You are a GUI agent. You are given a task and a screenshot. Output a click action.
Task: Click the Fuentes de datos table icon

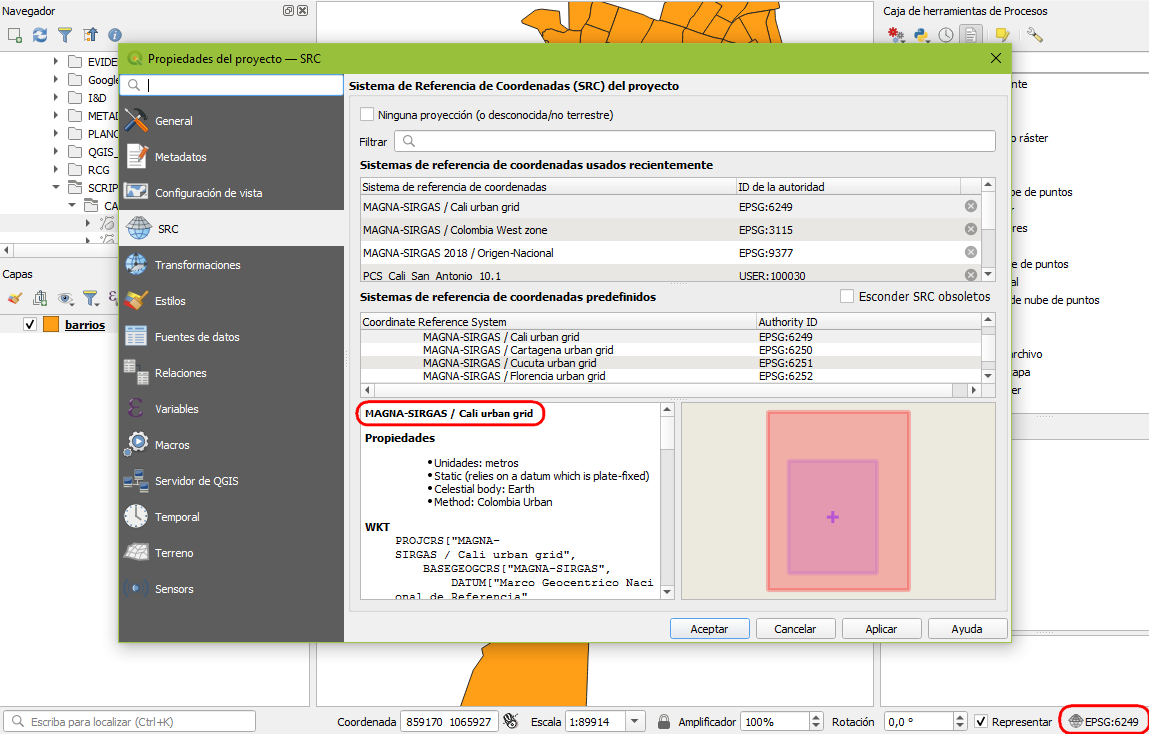tap(136, 336)
